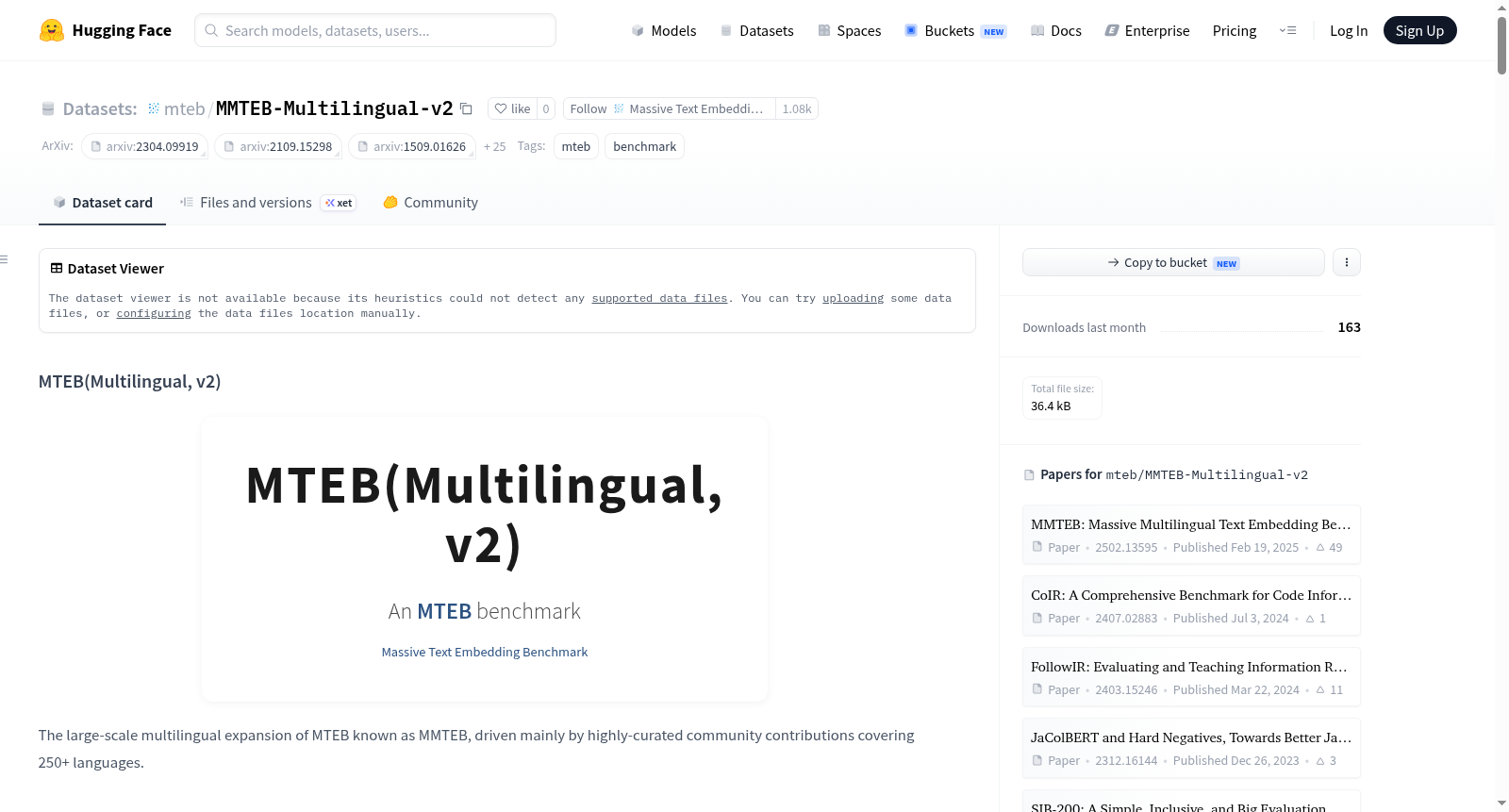Image resolution: width=1509 pixels, height=812 pixels.
Task: Open the arxiv:2109.15298 tag
Action: pos(278,146)
